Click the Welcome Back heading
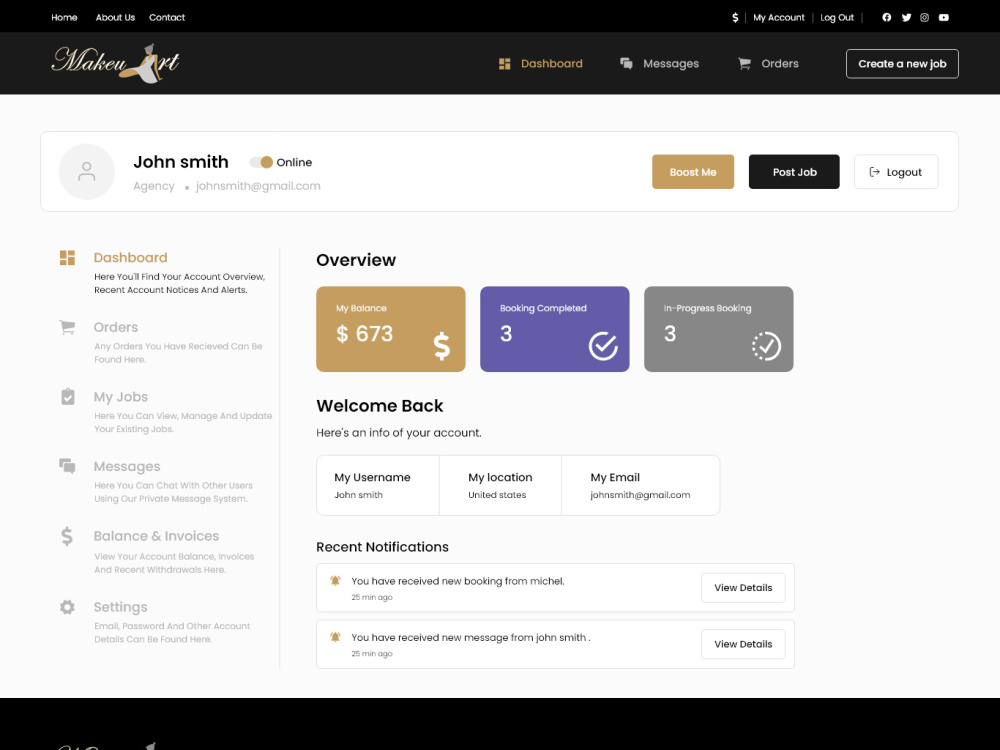 coord(379,406)
